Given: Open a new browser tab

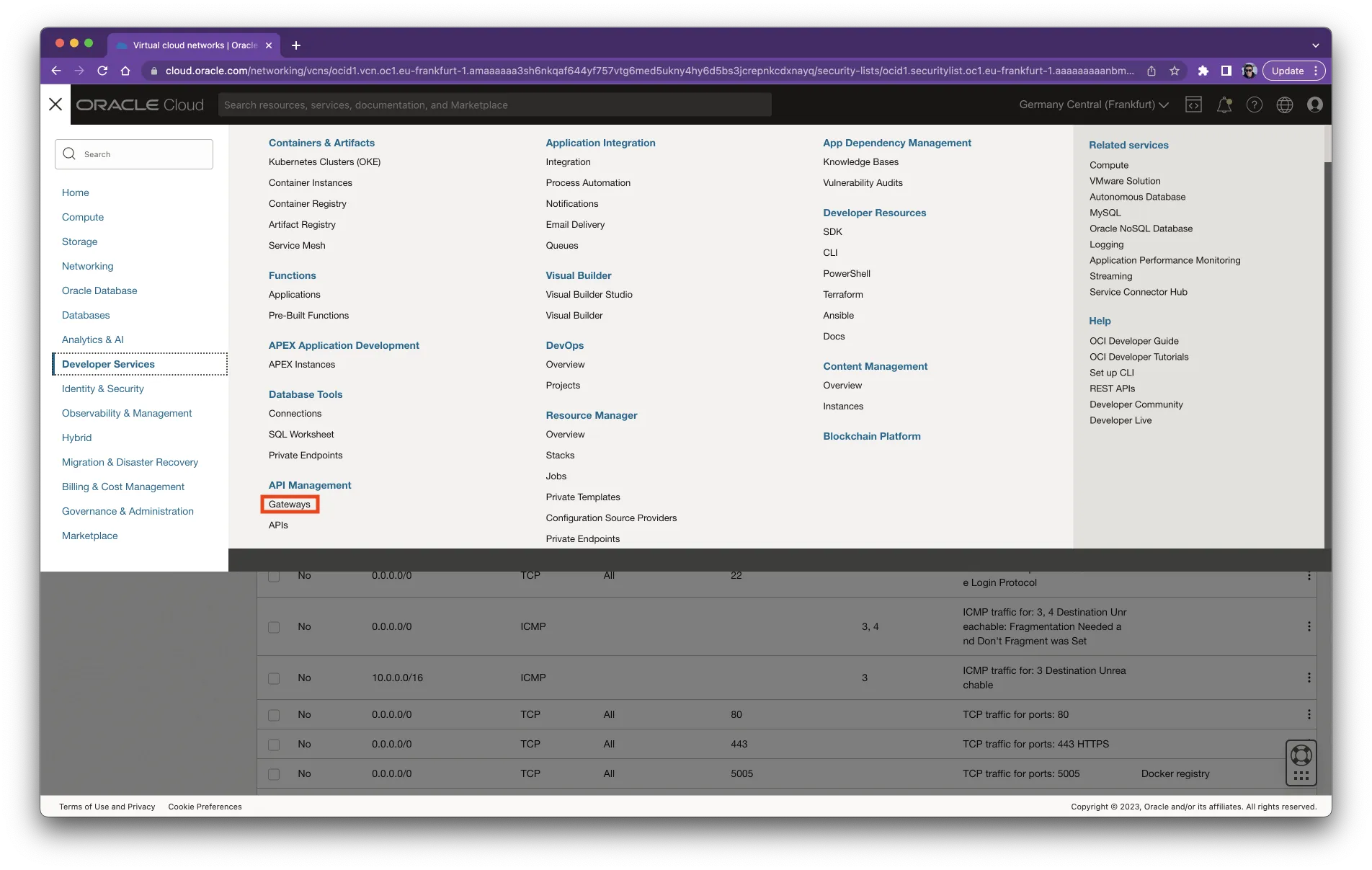Looking at the screenshot, I should point(296,45).
